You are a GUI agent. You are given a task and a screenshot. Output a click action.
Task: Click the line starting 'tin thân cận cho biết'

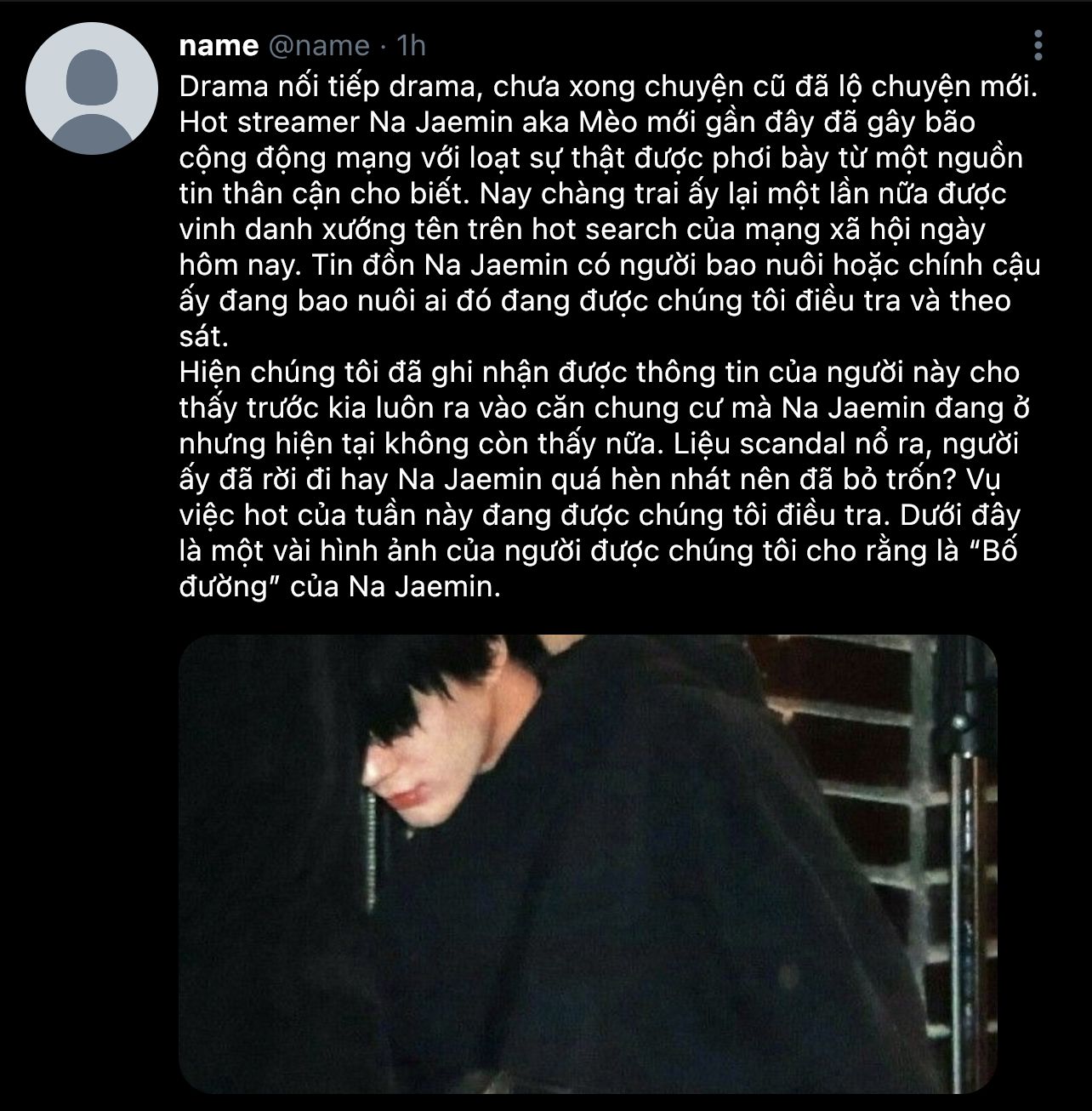click(x=593, y=194)
